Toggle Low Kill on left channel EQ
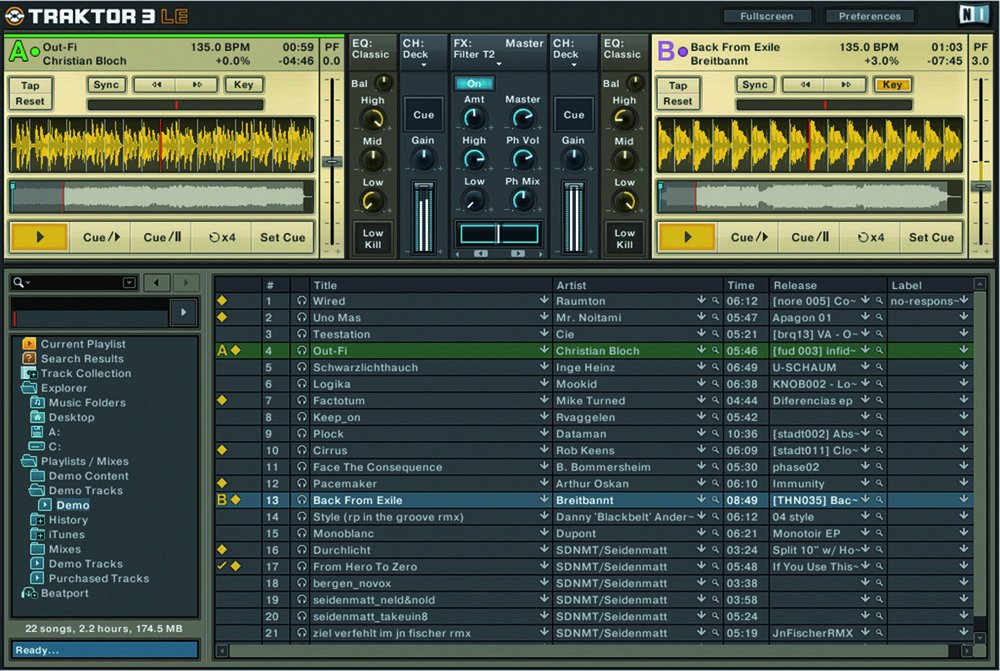Viewport: 1000px width, 671px height. tap(372, 238)
